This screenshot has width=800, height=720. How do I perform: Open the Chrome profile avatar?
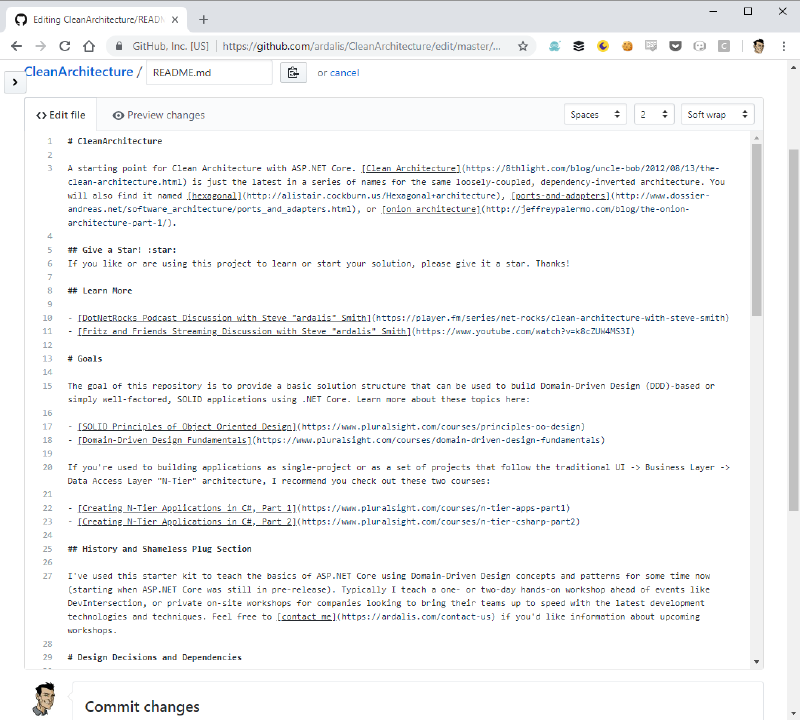click(x=759, y=46)
